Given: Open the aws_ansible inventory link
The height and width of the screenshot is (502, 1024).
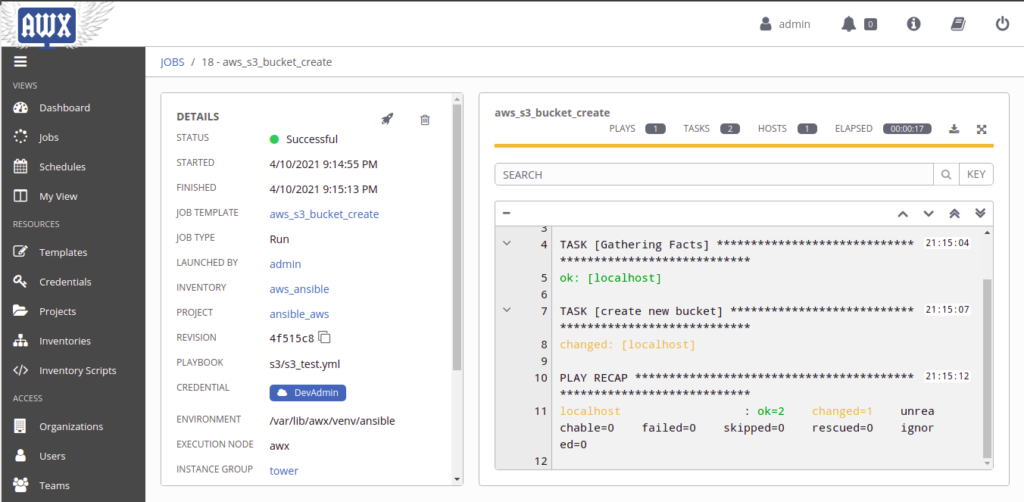Looking at the screenshot, I should pyautogui.click(x=299, y=289).
